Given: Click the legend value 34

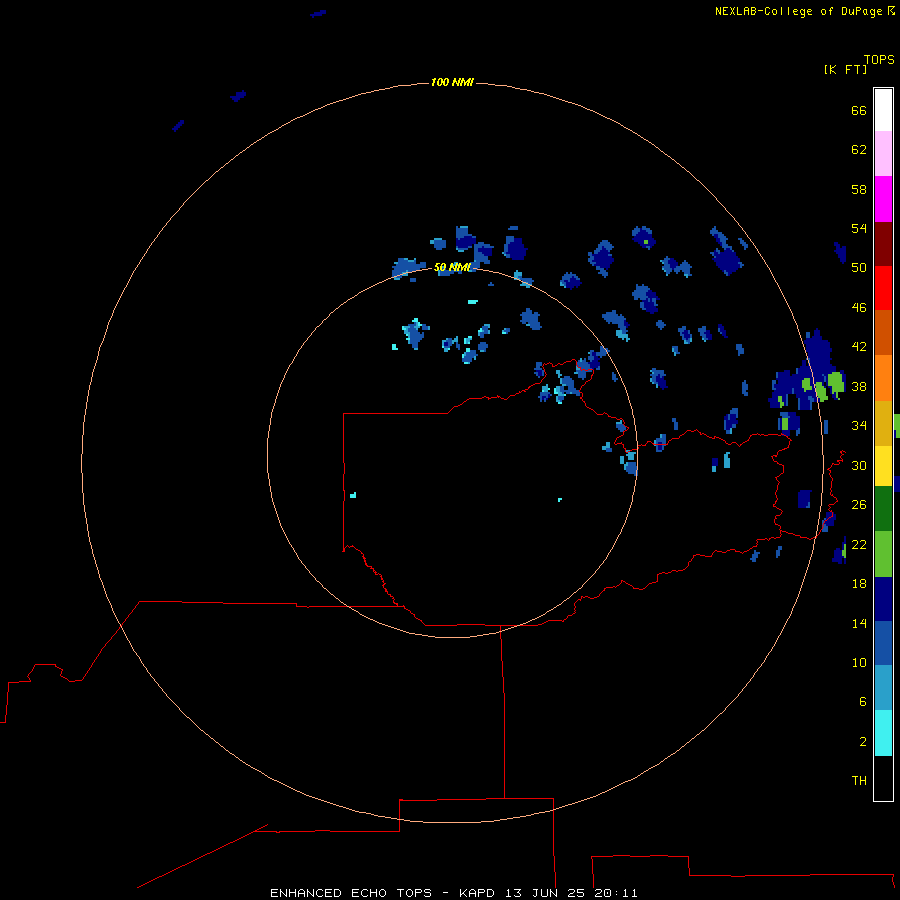Looking at the screenshot, I should [x=859, y=426].
